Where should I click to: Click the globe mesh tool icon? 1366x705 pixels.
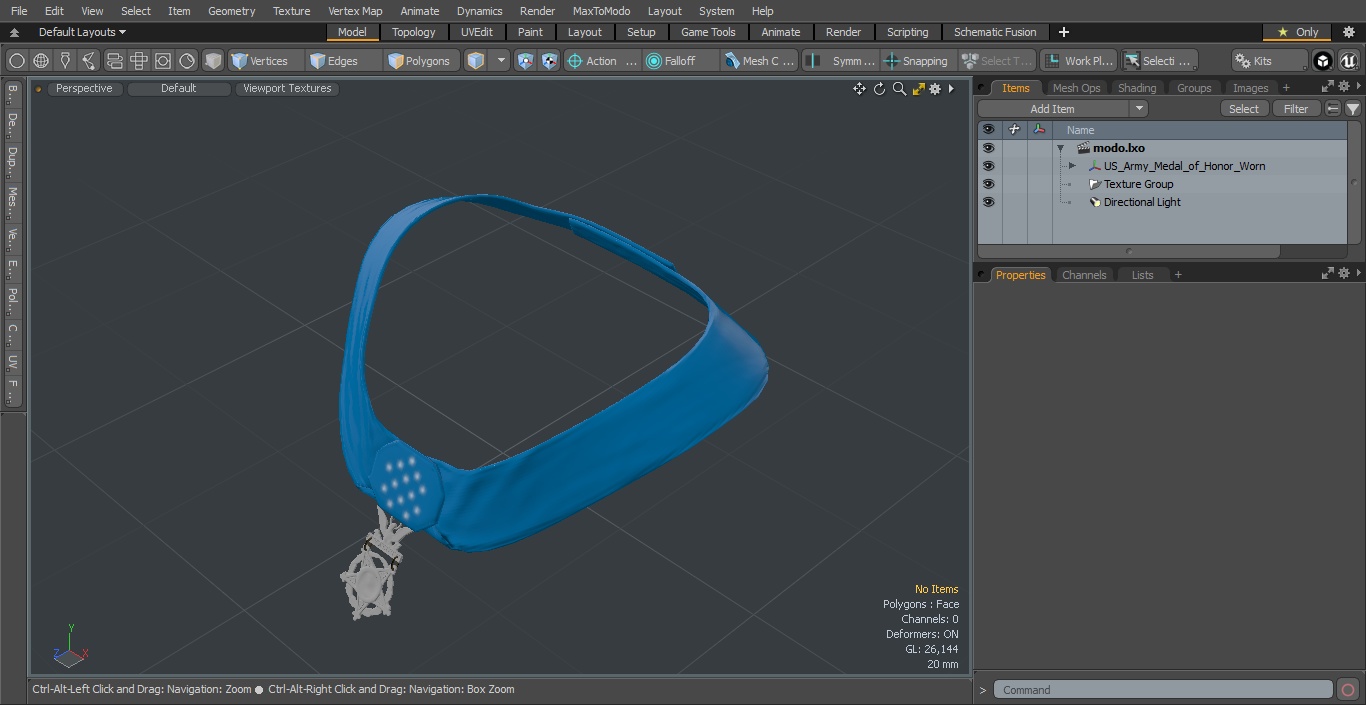[x=41, y=61]
